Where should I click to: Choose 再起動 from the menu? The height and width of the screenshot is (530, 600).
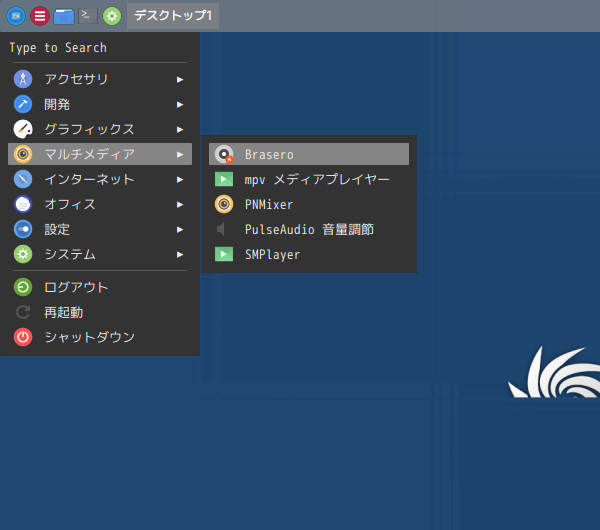point(99,312)
